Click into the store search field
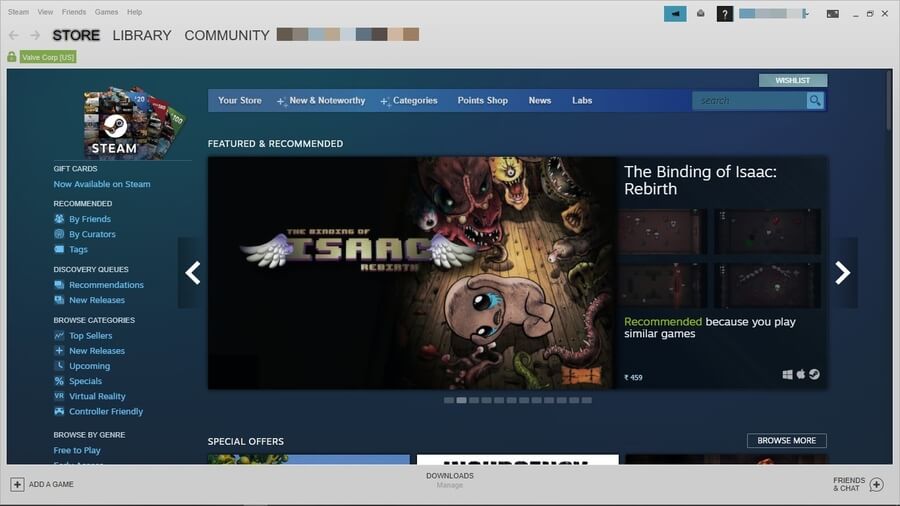 tap(750, 100)
